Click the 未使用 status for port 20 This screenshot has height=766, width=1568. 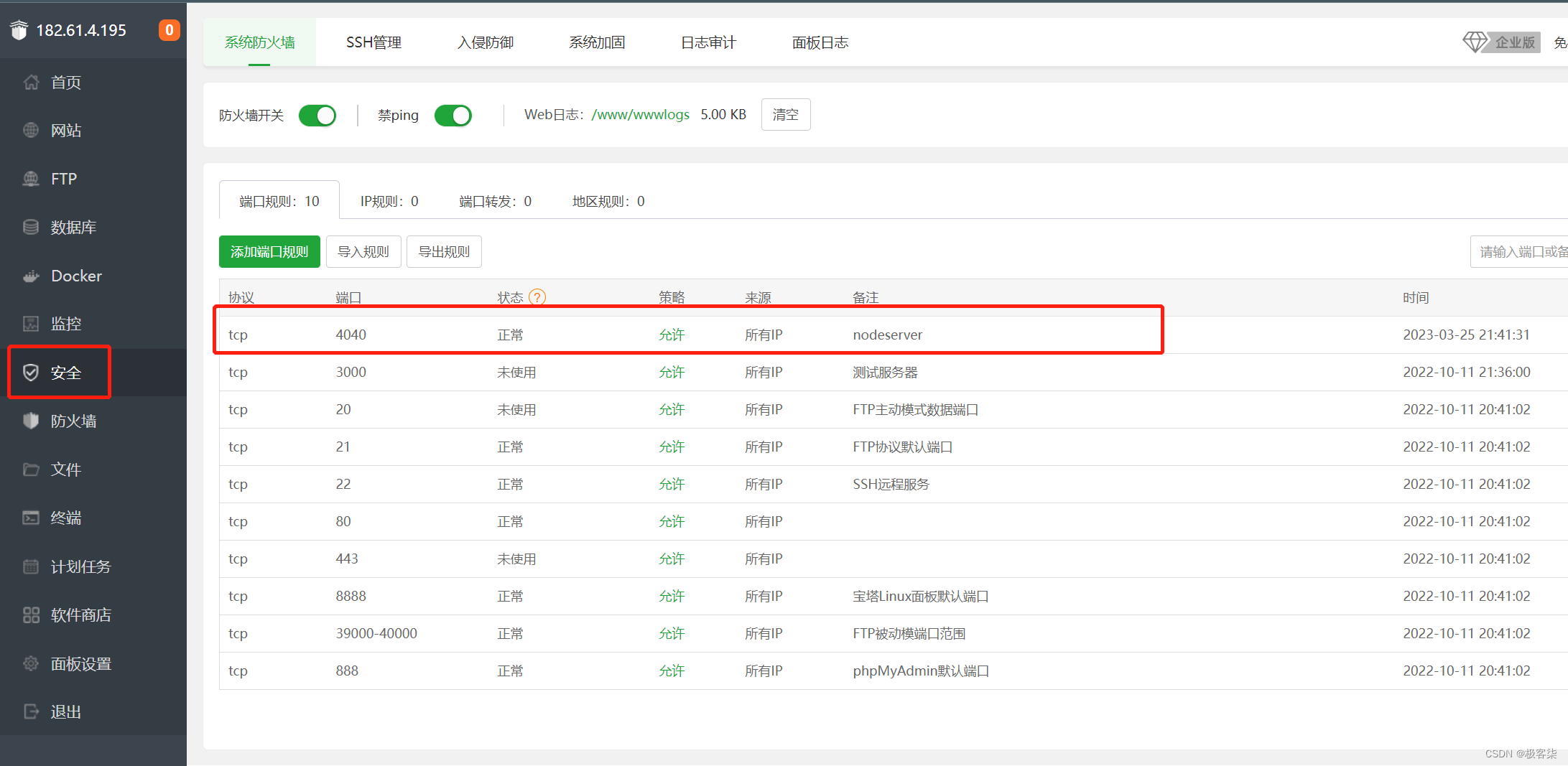pos(516,409)
